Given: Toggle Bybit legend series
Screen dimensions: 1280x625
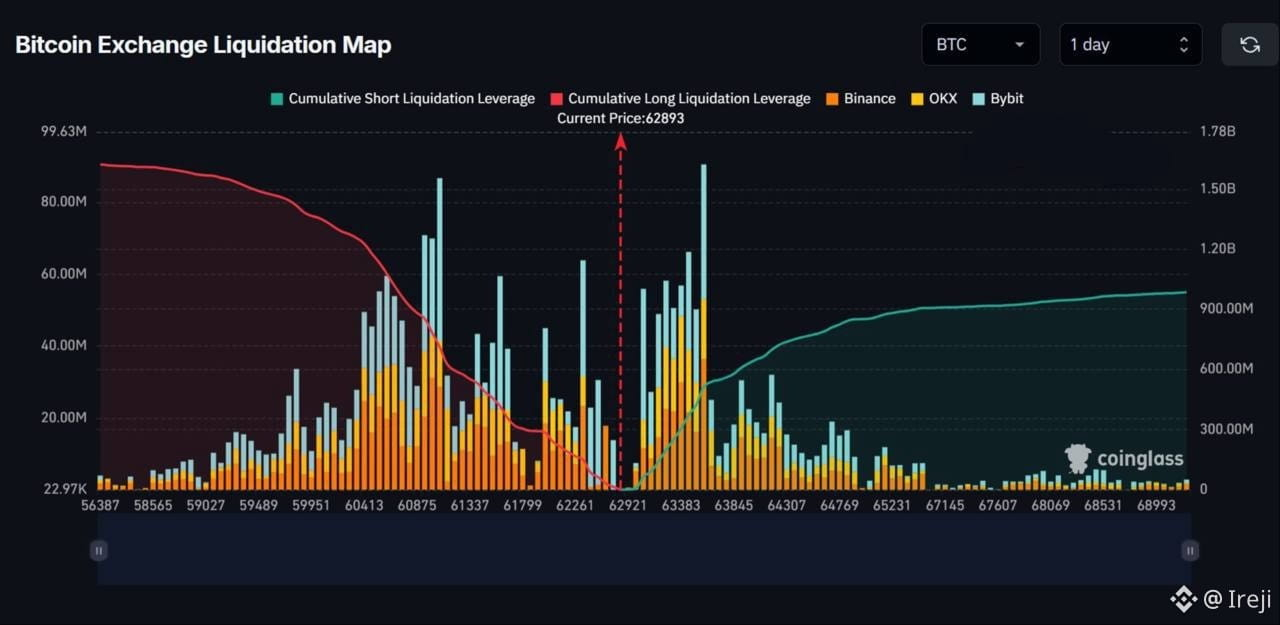Looking at the screenshot, I should point(997,98).
